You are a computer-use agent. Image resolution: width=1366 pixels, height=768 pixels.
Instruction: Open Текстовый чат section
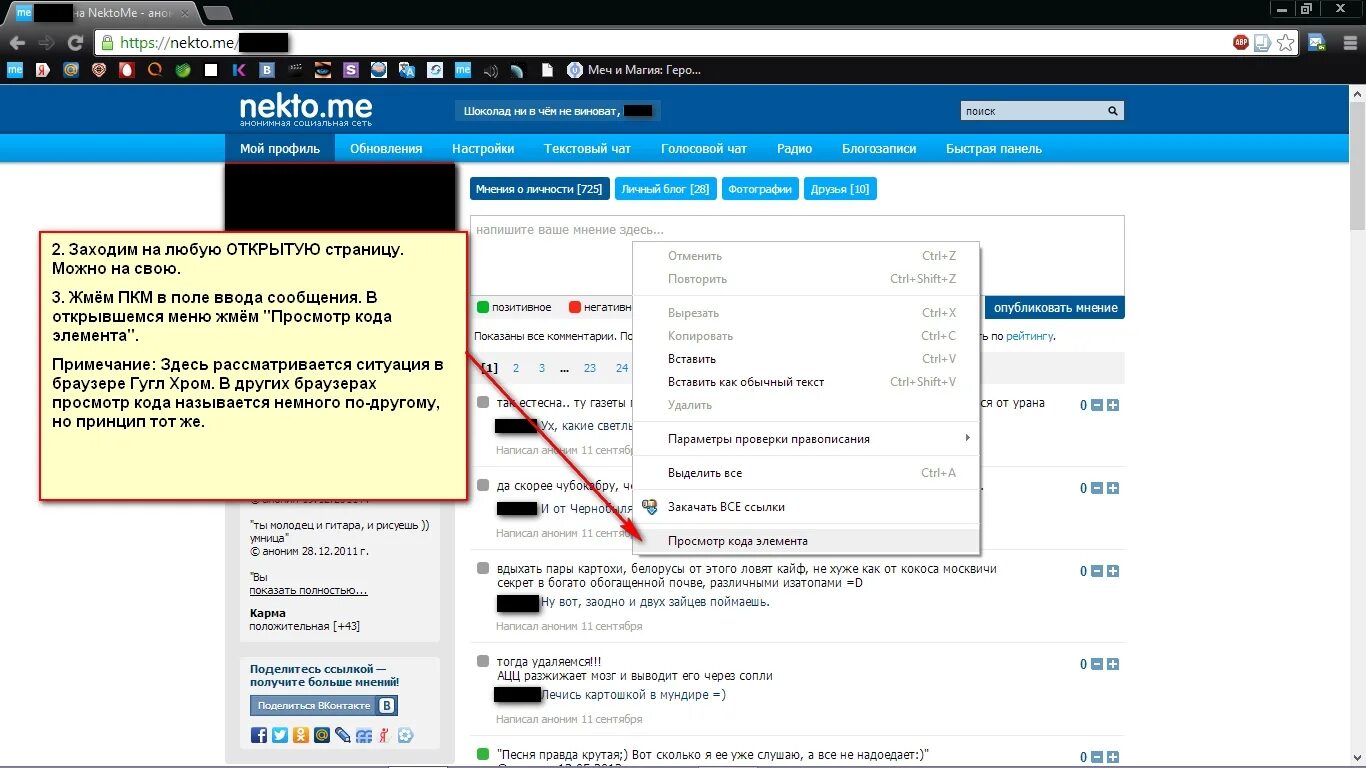coord(587,148)
